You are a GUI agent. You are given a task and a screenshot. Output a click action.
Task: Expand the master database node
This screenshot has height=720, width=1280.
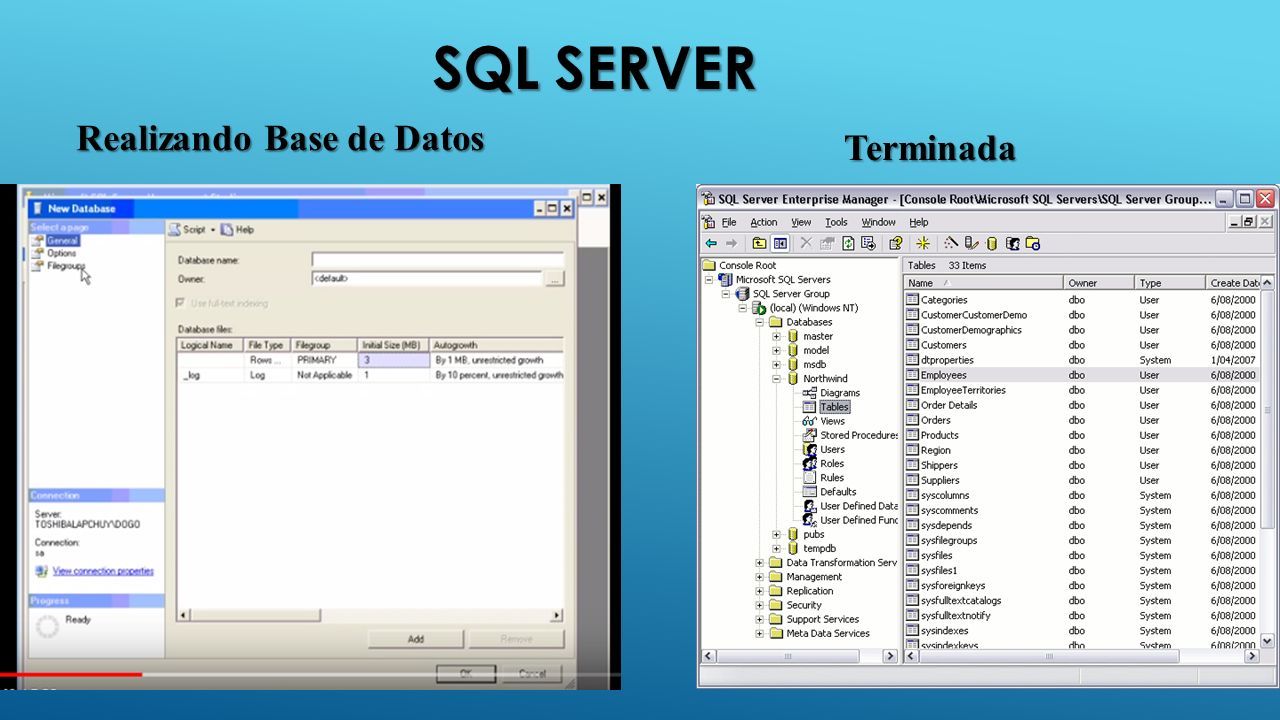tap(776, 337)
